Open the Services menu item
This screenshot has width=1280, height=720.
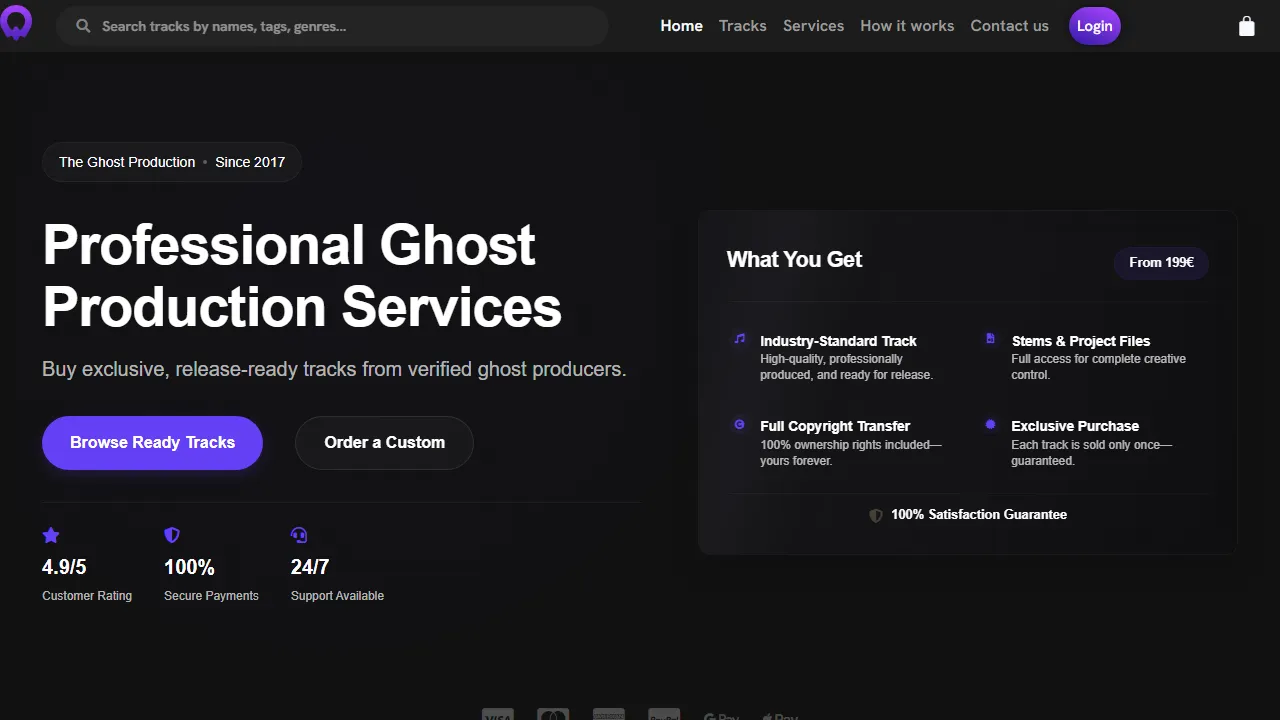pyautogui.click(x=813, y=25)
